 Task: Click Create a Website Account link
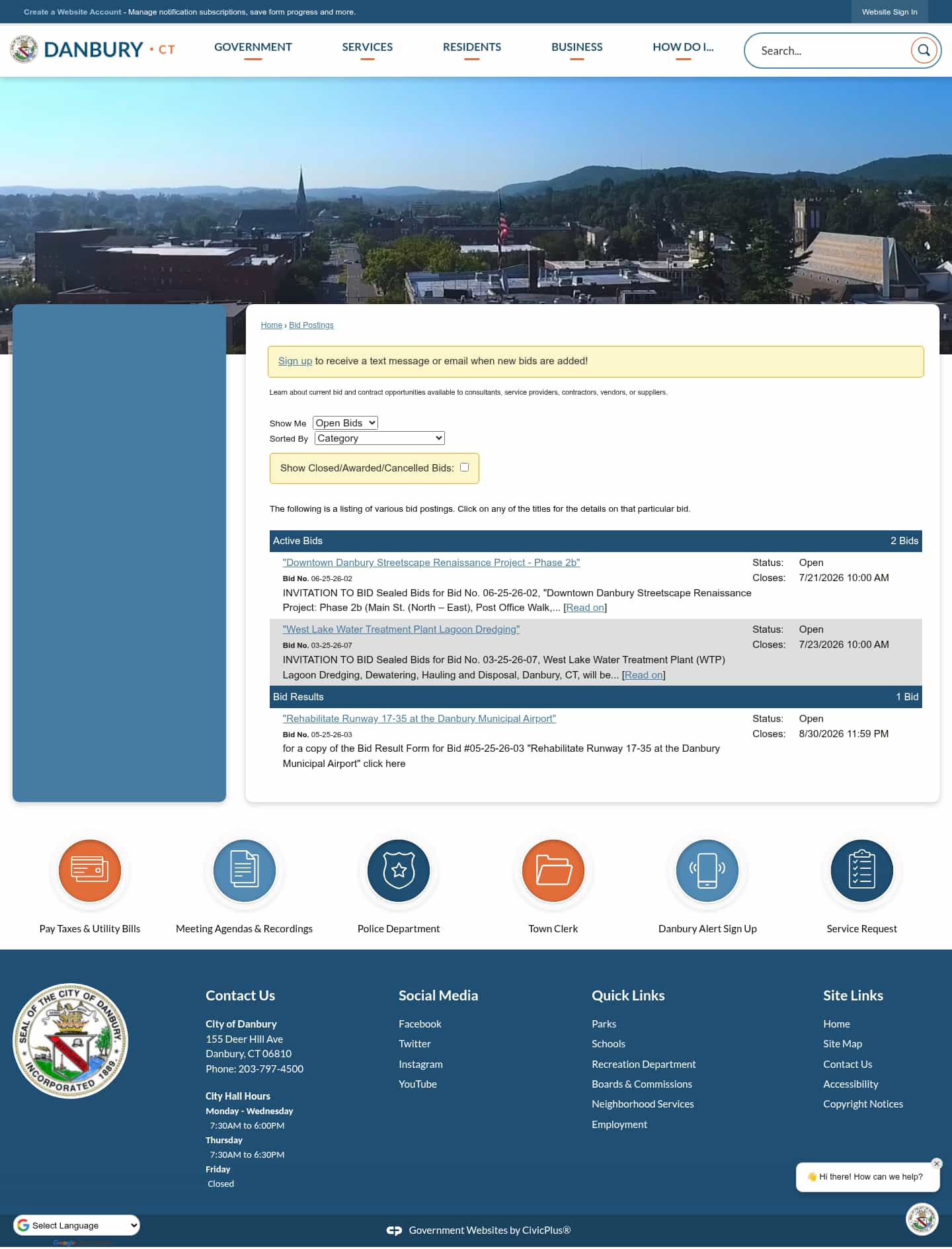73,12
